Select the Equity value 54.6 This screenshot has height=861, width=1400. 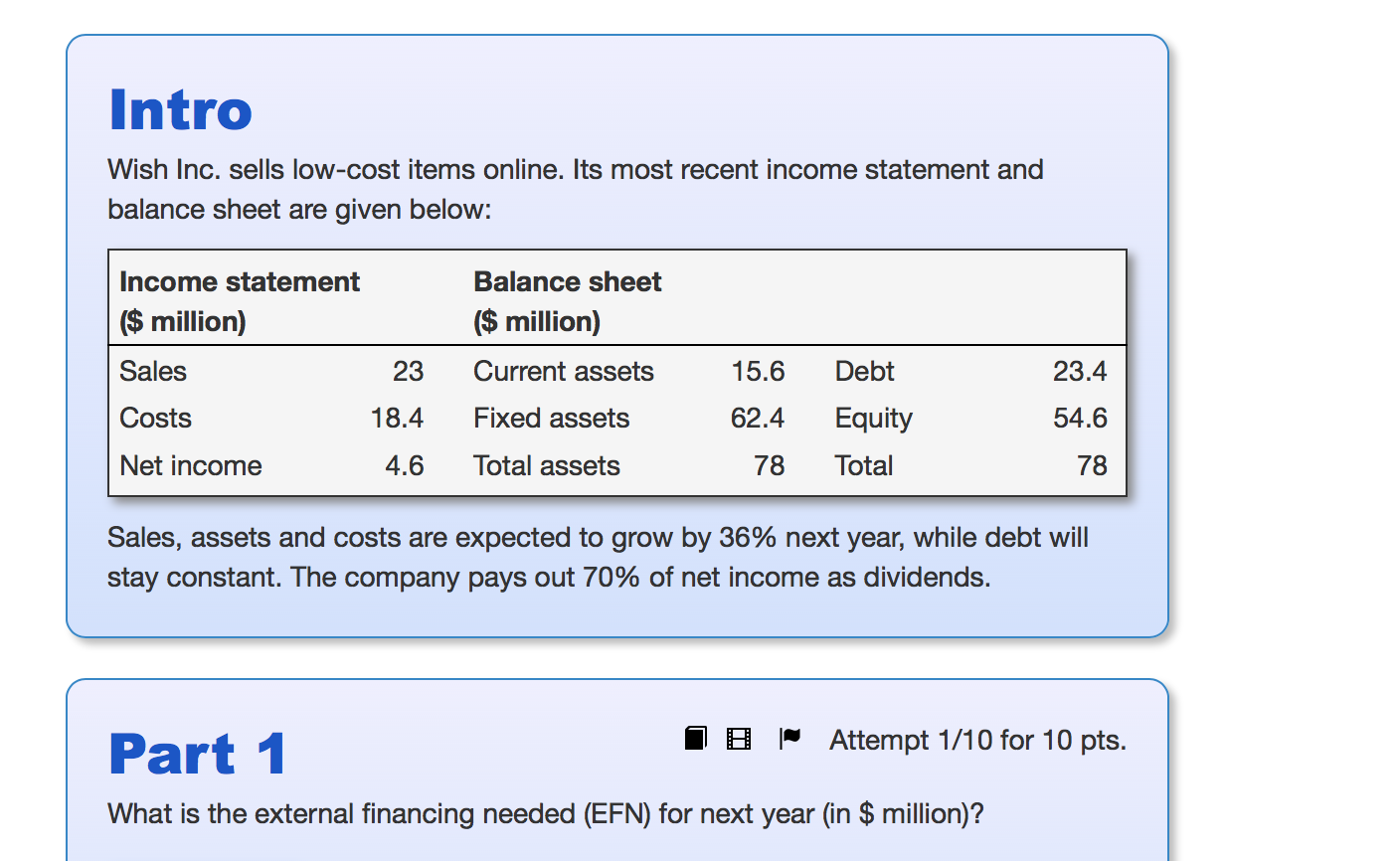(x=1080, y=418)
